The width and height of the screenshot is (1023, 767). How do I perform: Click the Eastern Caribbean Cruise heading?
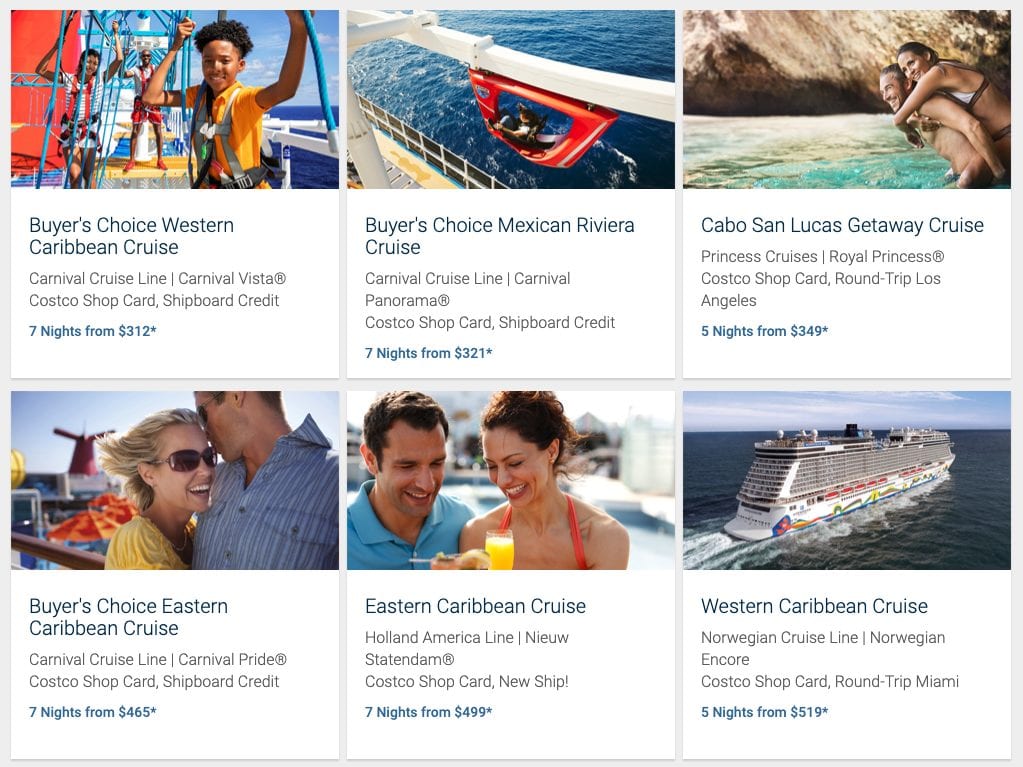475,606
